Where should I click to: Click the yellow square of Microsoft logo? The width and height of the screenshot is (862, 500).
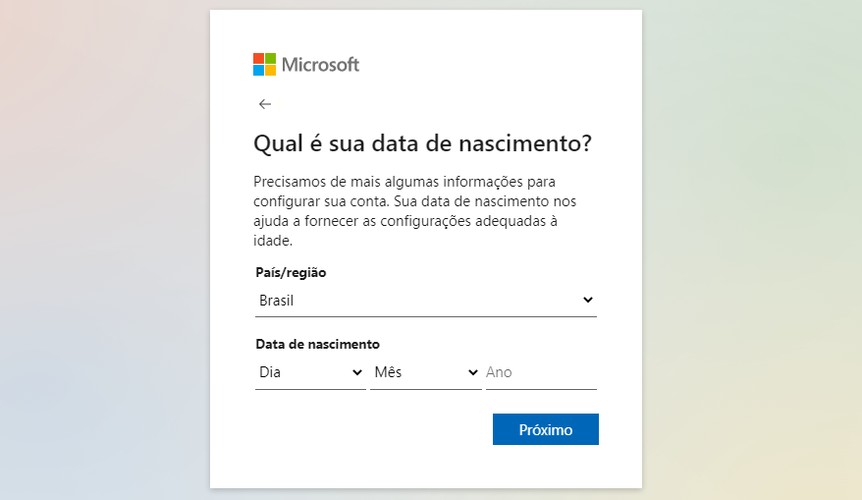[270, 70]
